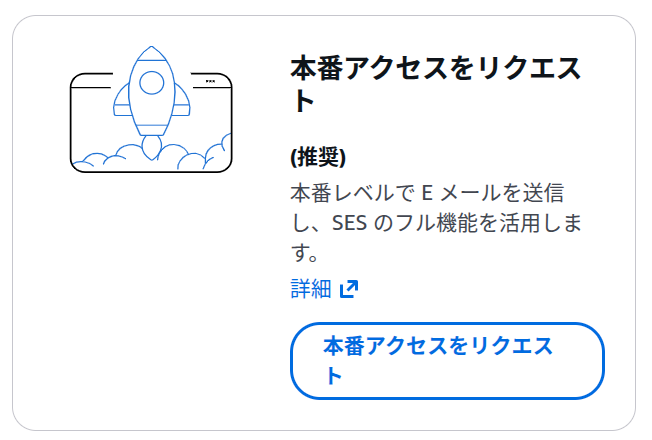Click the rocket's nose cone tip

(151, 49)
